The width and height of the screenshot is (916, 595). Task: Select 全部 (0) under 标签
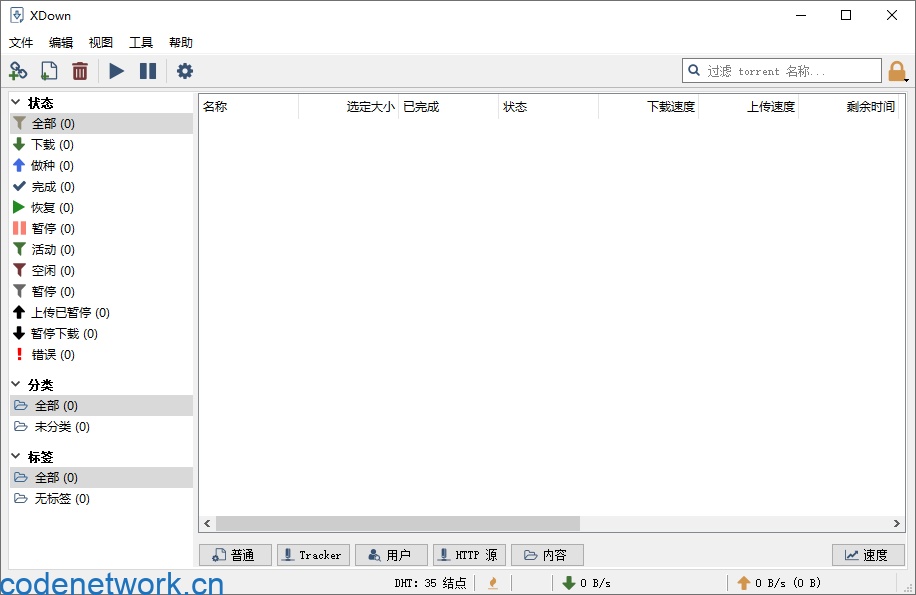tap(102, 478)
